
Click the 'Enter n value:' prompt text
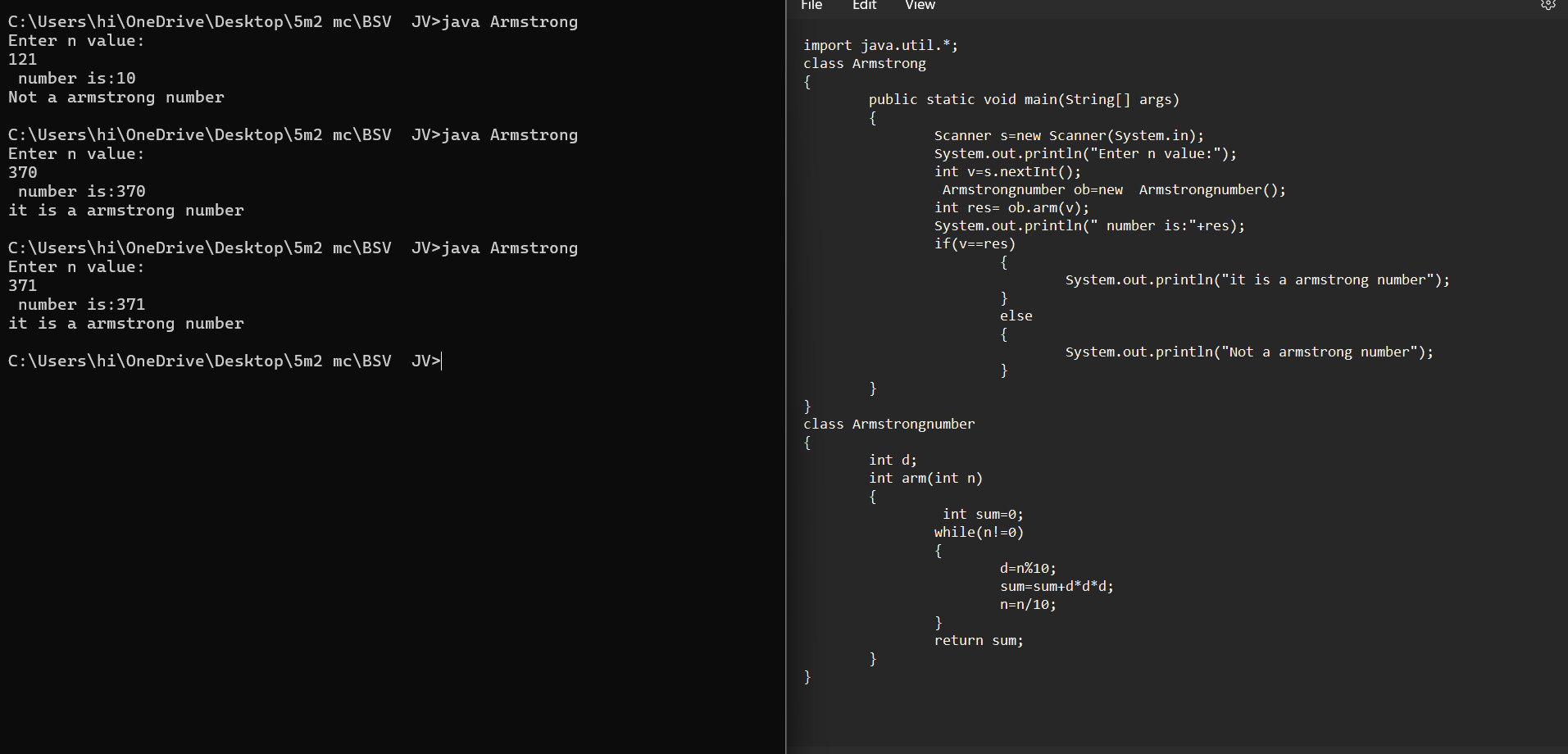[x=76, y=39]
